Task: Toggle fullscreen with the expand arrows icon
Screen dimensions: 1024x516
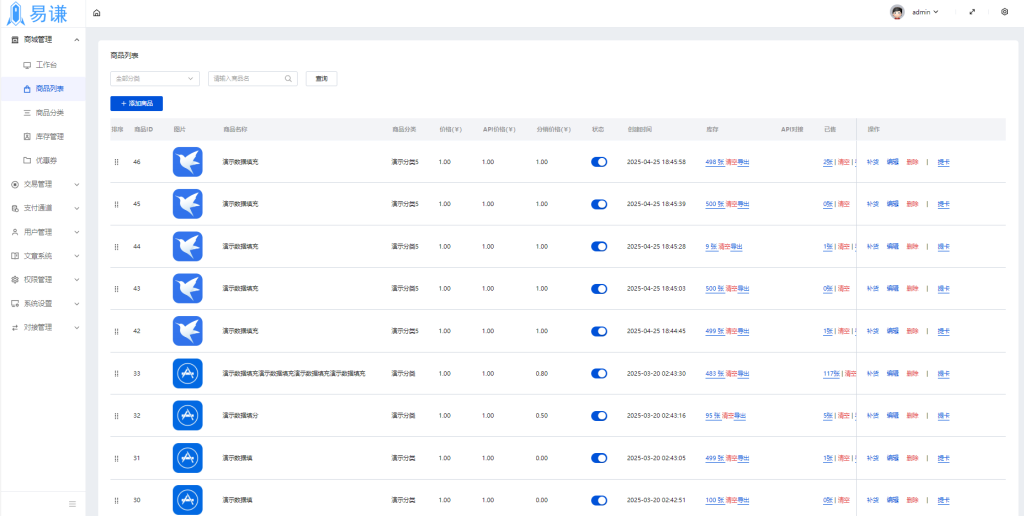Action: [x=972, y=12]
